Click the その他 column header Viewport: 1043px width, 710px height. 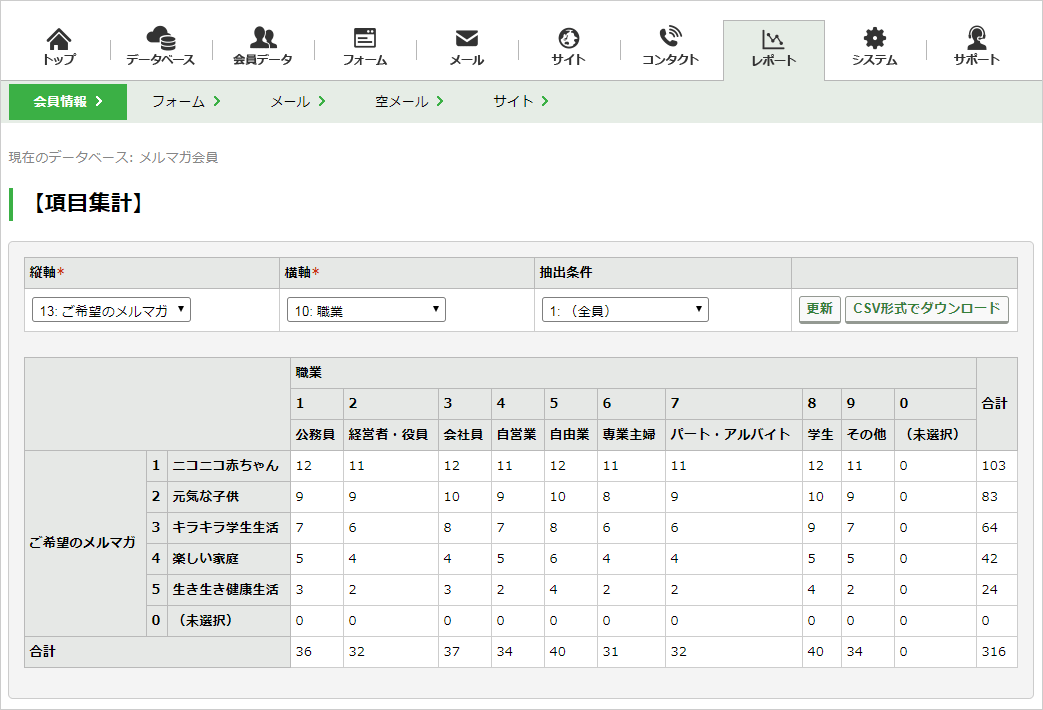coord(867,435)
